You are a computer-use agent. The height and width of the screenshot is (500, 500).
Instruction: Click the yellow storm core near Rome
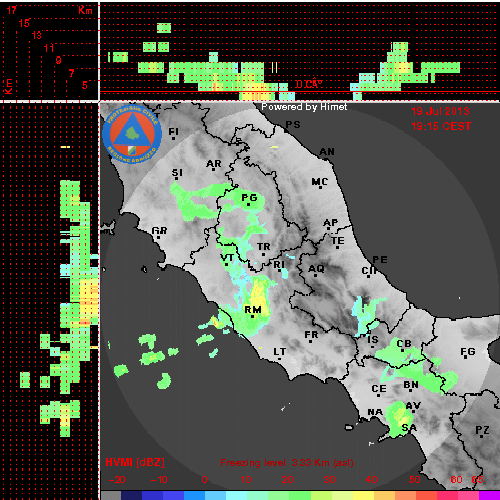click(x=258, y=293)
